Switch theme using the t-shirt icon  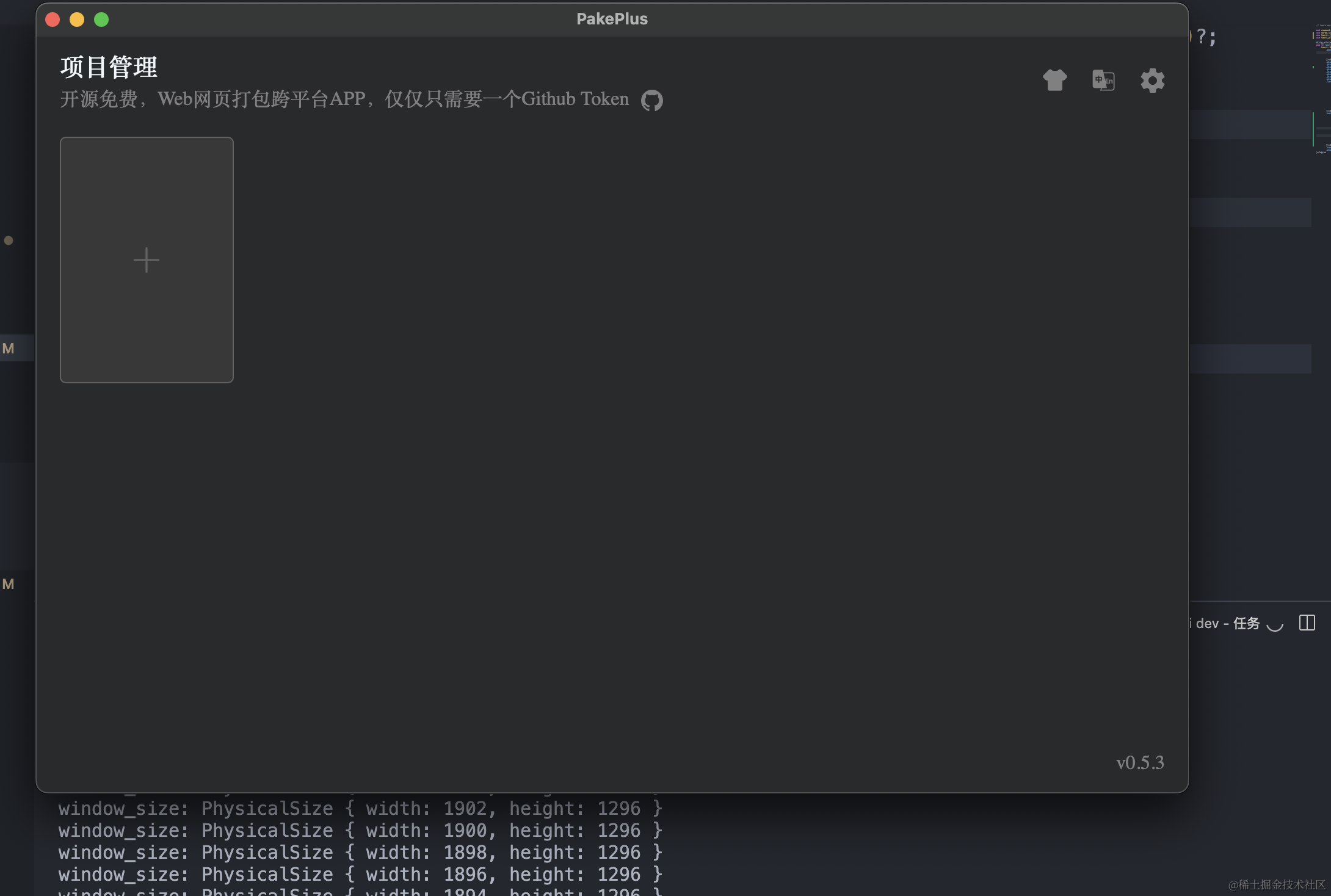[x=1054, y=80]
